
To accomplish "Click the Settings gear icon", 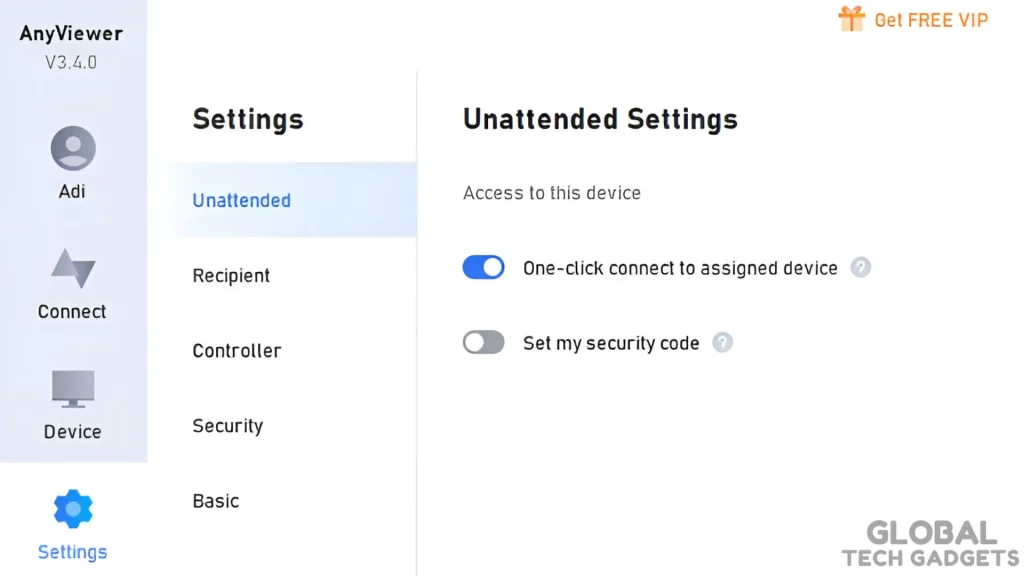I will pyautogui.click(x=71, y=507).
